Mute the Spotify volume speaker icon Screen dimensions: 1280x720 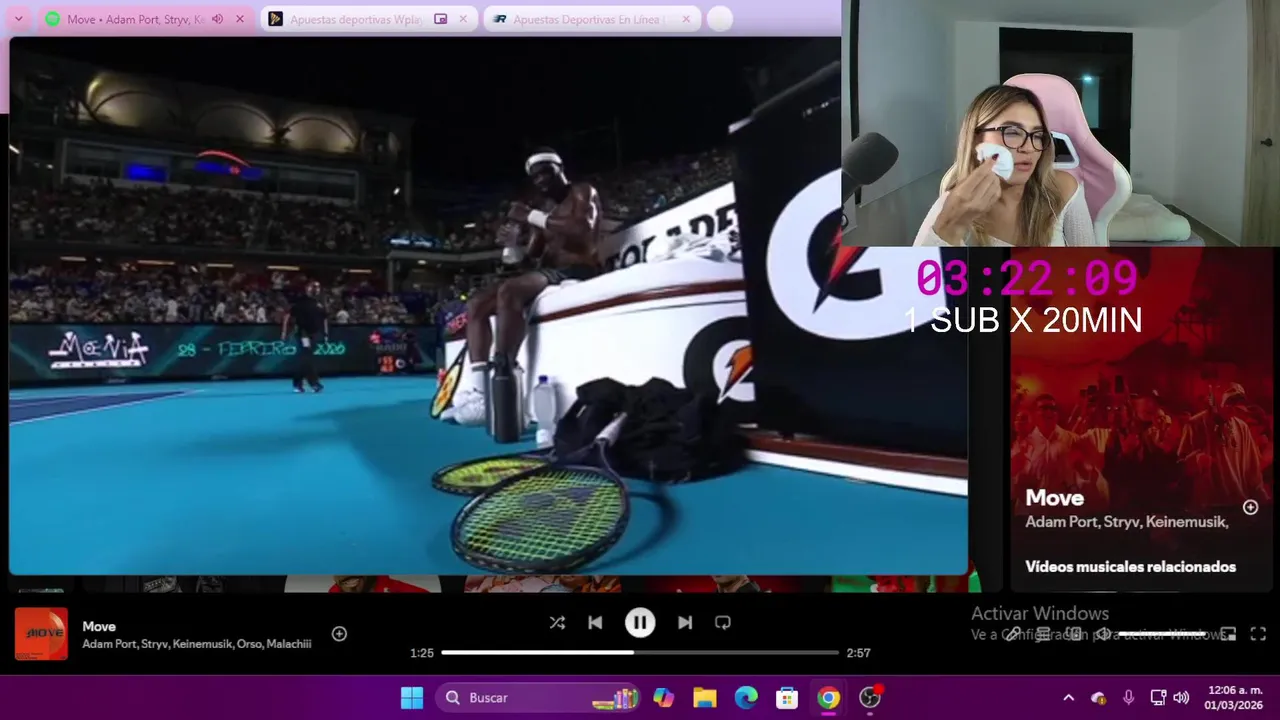(x=1103, y=634)
